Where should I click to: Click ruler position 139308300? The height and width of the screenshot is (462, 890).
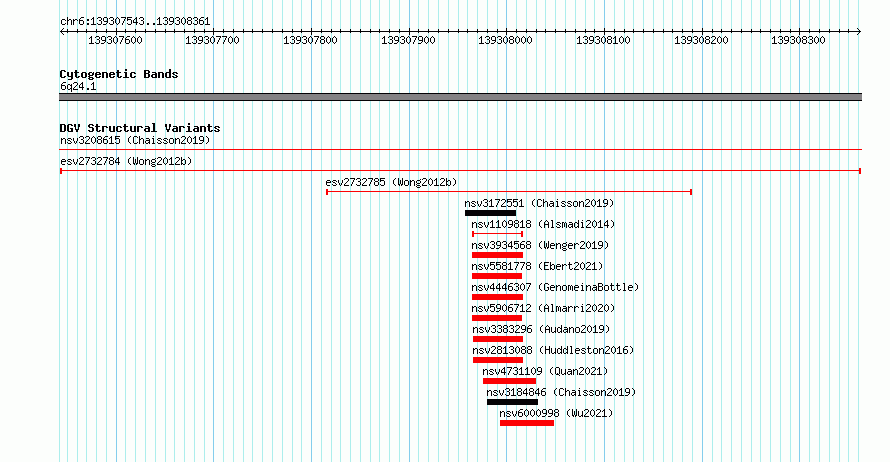point(799,40)
